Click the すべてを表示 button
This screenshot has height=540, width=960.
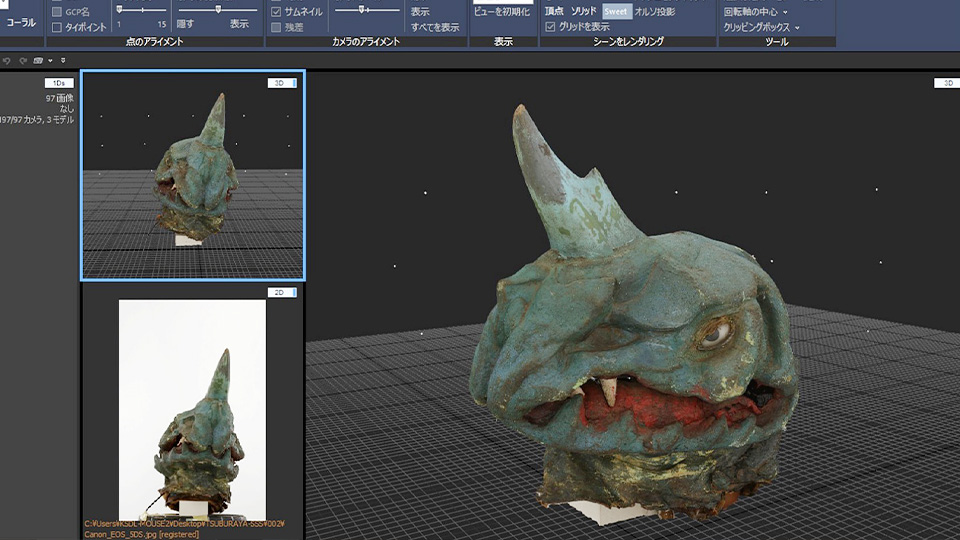(435, 27)
